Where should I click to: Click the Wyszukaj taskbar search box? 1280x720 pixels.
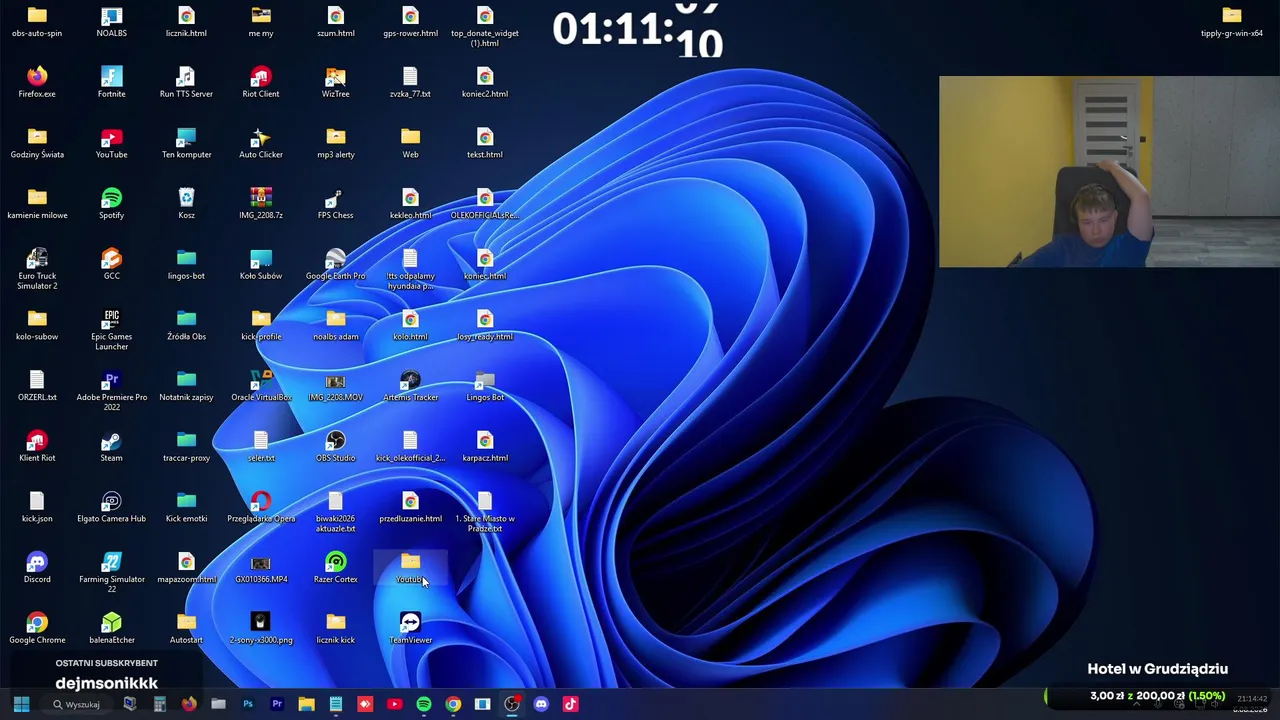coord(77,704)
